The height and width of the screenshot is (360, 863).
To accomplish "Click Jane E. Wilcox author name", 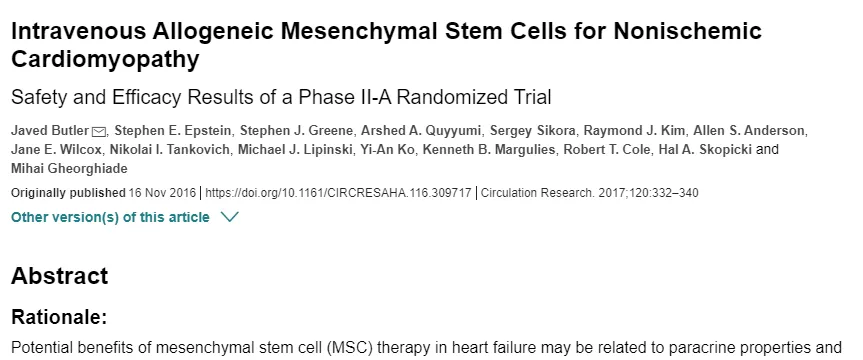I will click(x=57, y=150).
